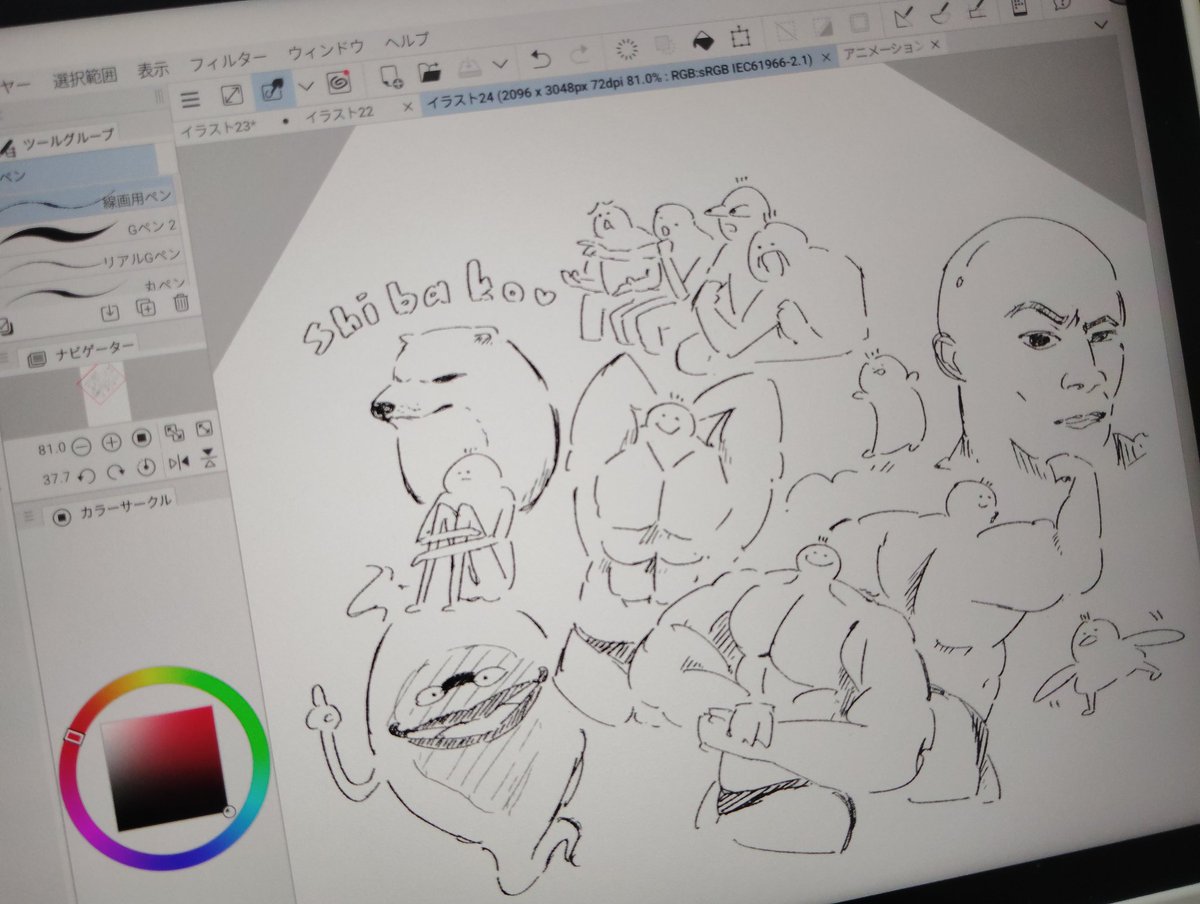Viewport: 1200px width, 904px height.
Task: Expand the dropdown arrow next to Save
Action: [500, 65]
